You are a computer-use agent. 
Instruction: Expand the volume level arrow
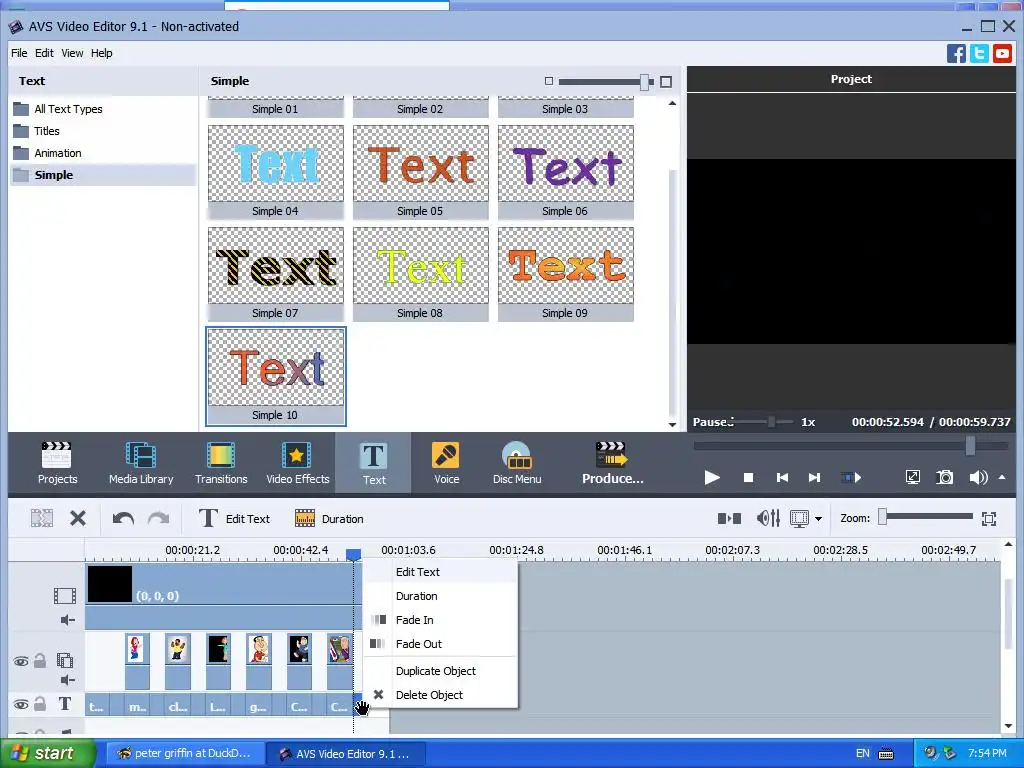[1002, 477]
